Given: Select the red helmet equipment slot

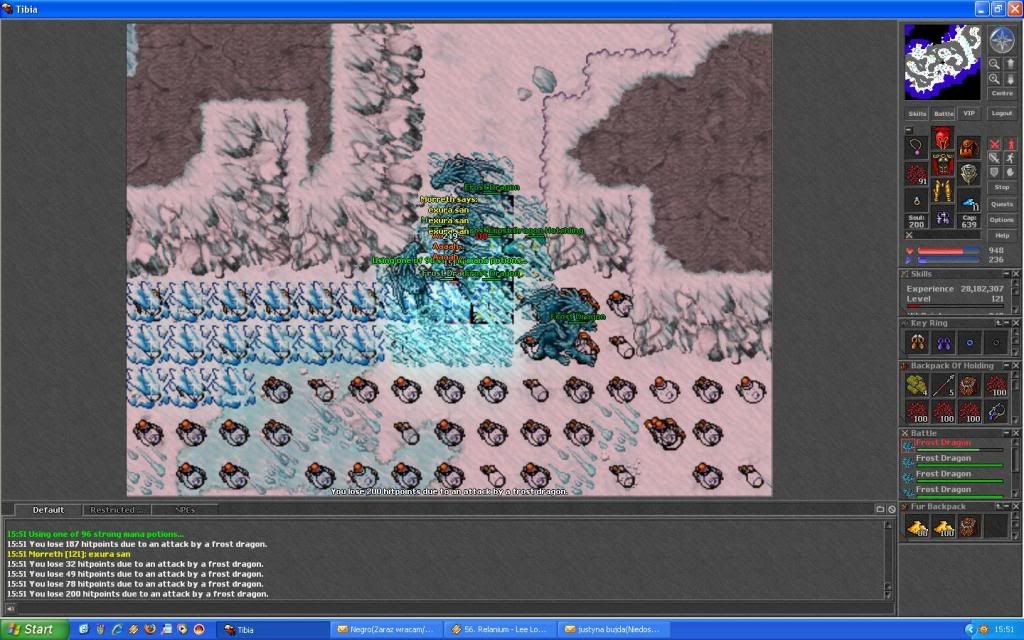Looking at the screenshot, I should pyautogui.click(x=942, y=138).
